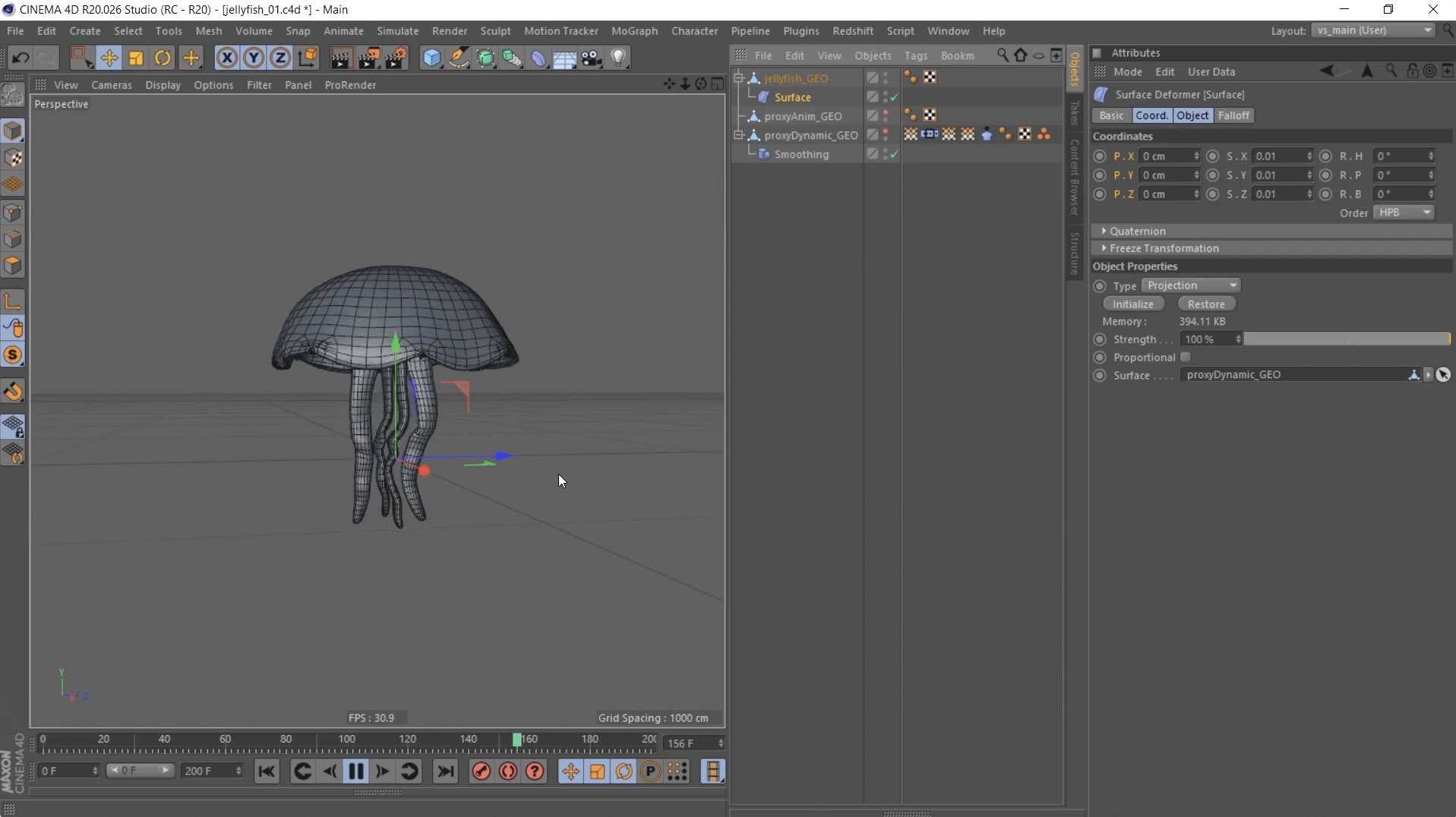Switch to the Falloff tab in Attributes

click(x=1234, y=115)
